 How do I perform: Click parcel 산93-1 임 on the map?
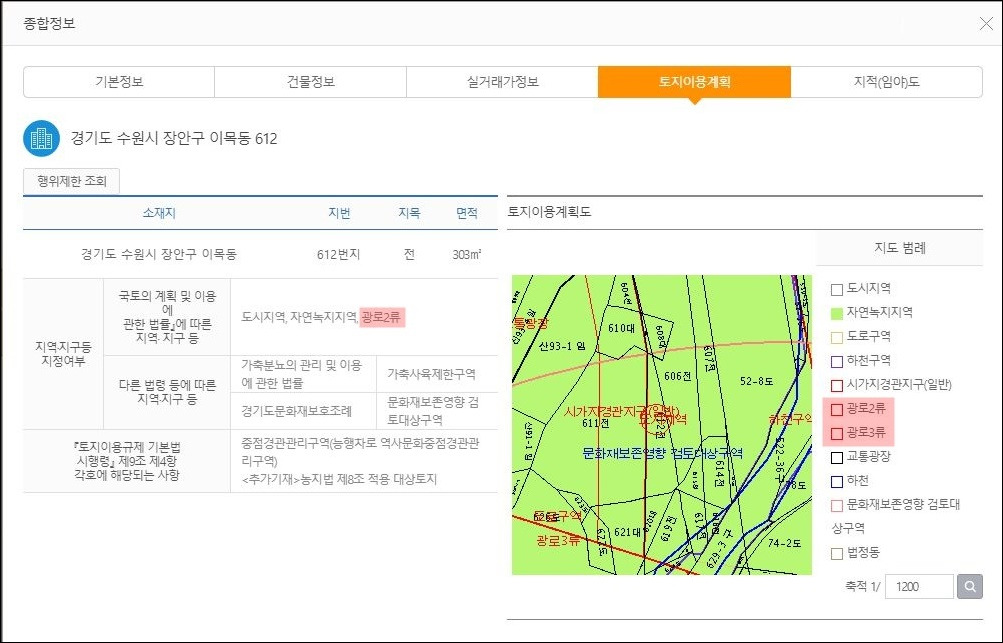click(562, 346)
